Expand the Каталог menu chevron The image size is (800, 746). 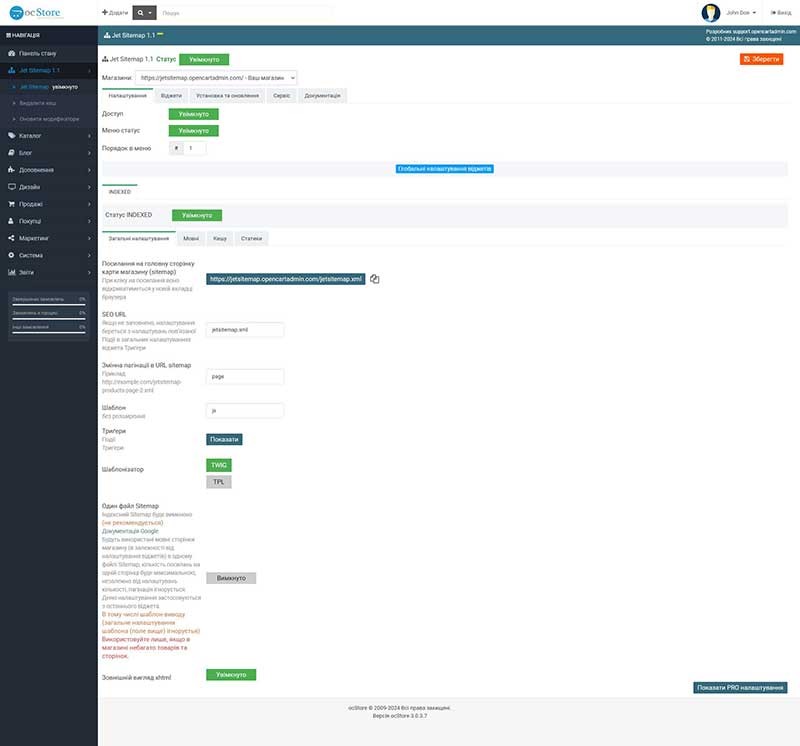89,136
